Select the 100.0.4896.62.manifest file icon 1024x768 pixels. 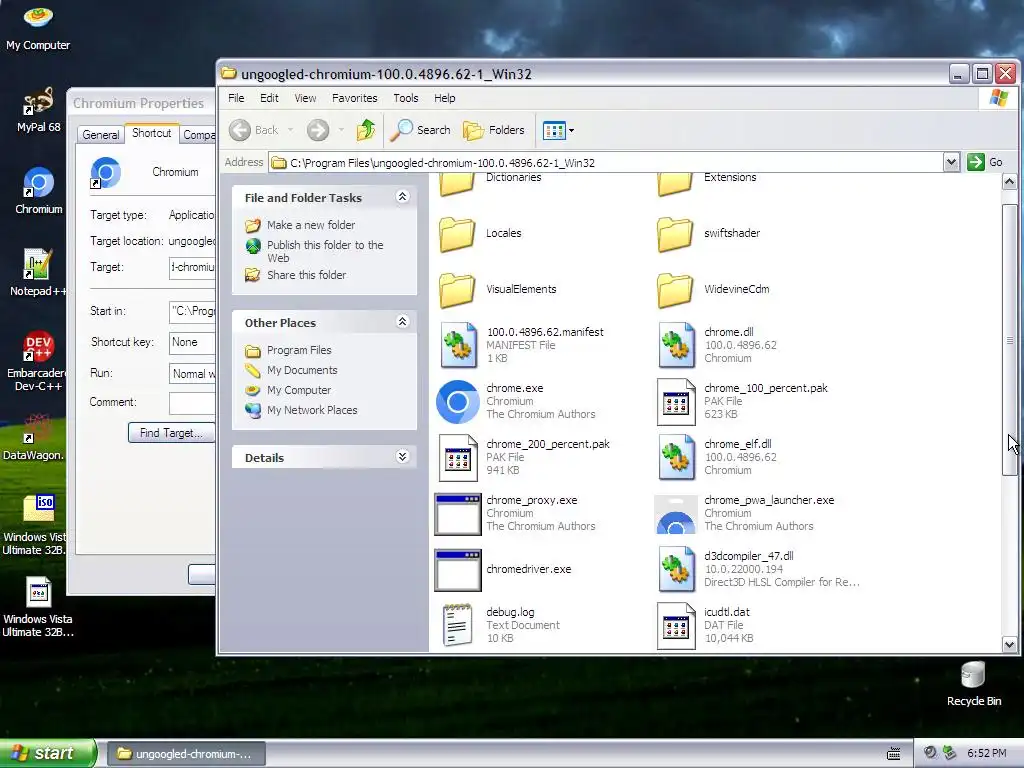pos(457,345)
